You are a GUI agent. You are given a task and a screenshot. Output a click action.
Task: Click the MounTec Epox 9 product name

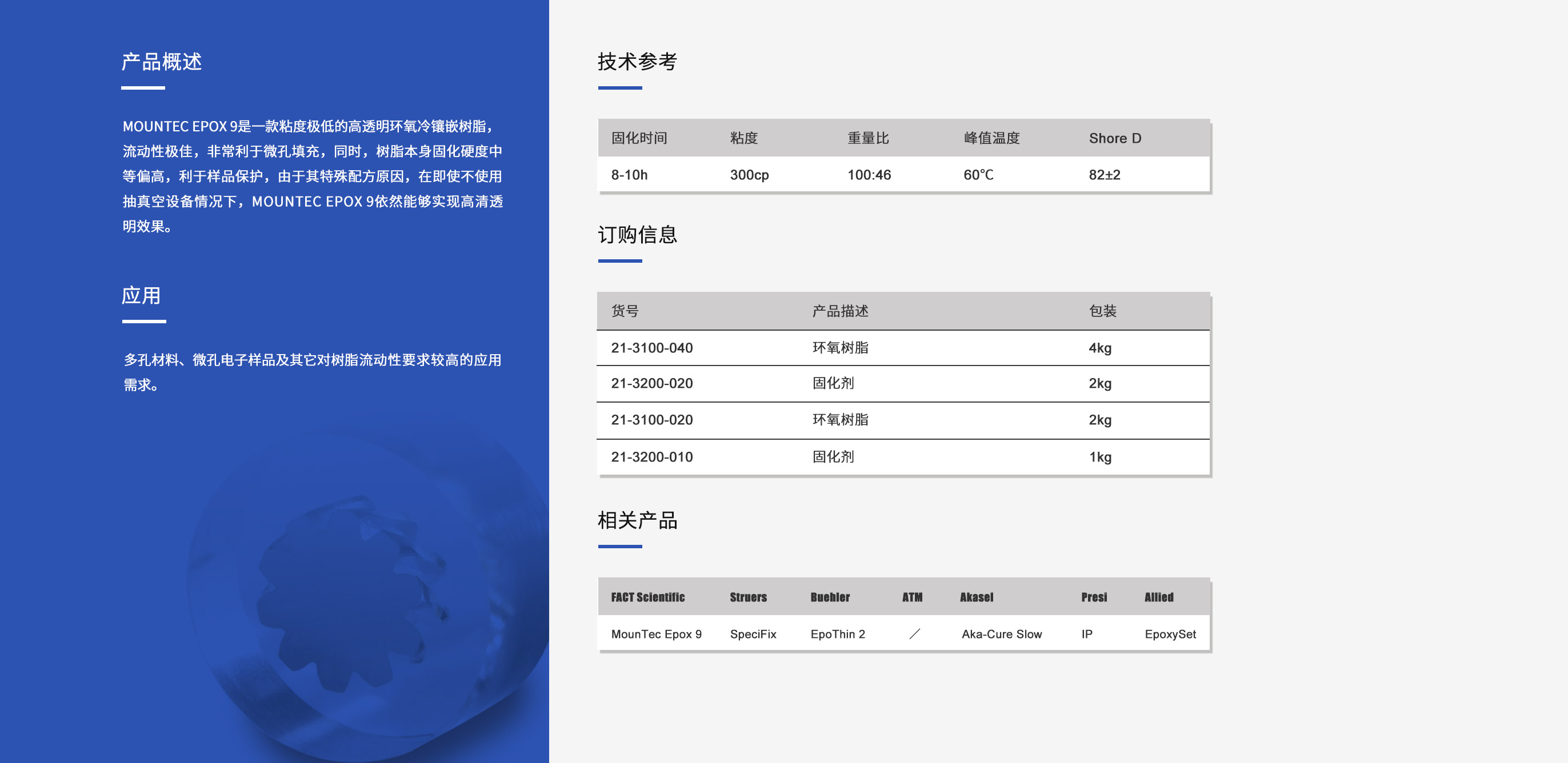tap(656, 634)
